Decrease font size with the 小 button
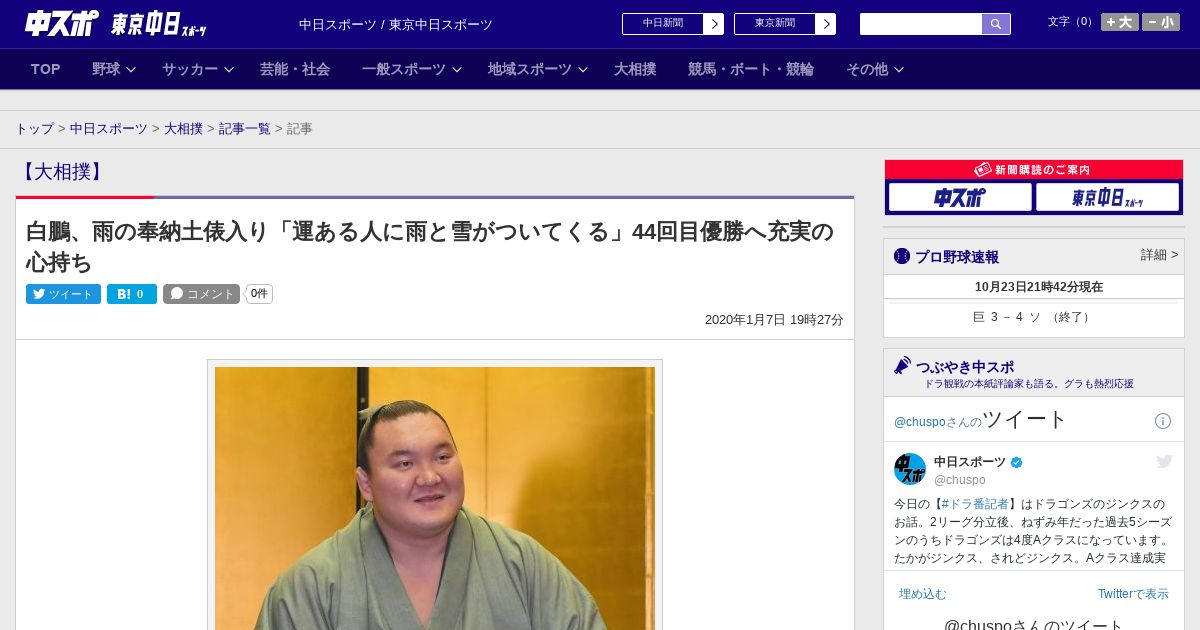Image resolution: width=1200 pixels, height=630 pixels. 1161,22
